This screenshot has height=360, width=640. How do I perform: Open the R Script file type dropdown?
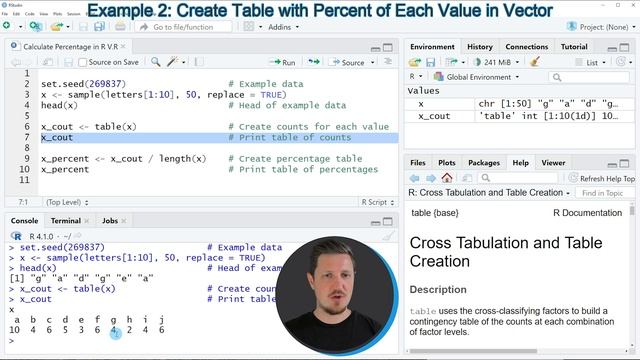[378, 202]
